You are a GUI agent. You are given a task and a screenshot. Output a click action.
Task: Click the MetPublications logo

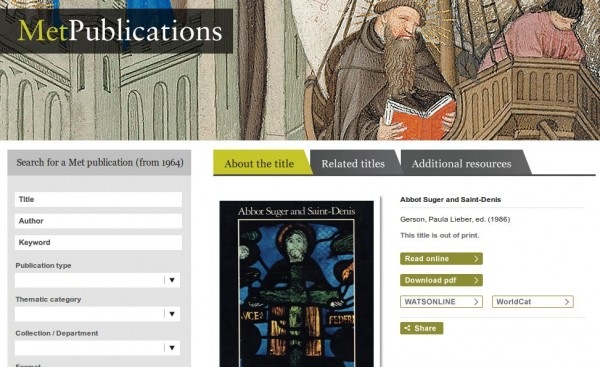[120, 31]
